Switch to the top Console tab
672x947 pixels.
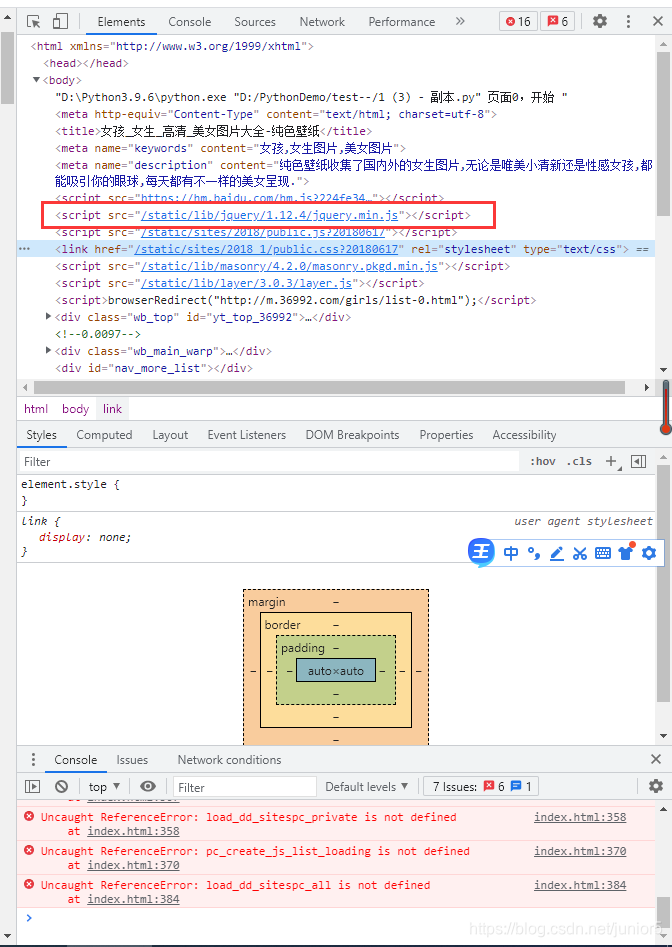pyautogui.click(x=190, y=22)
